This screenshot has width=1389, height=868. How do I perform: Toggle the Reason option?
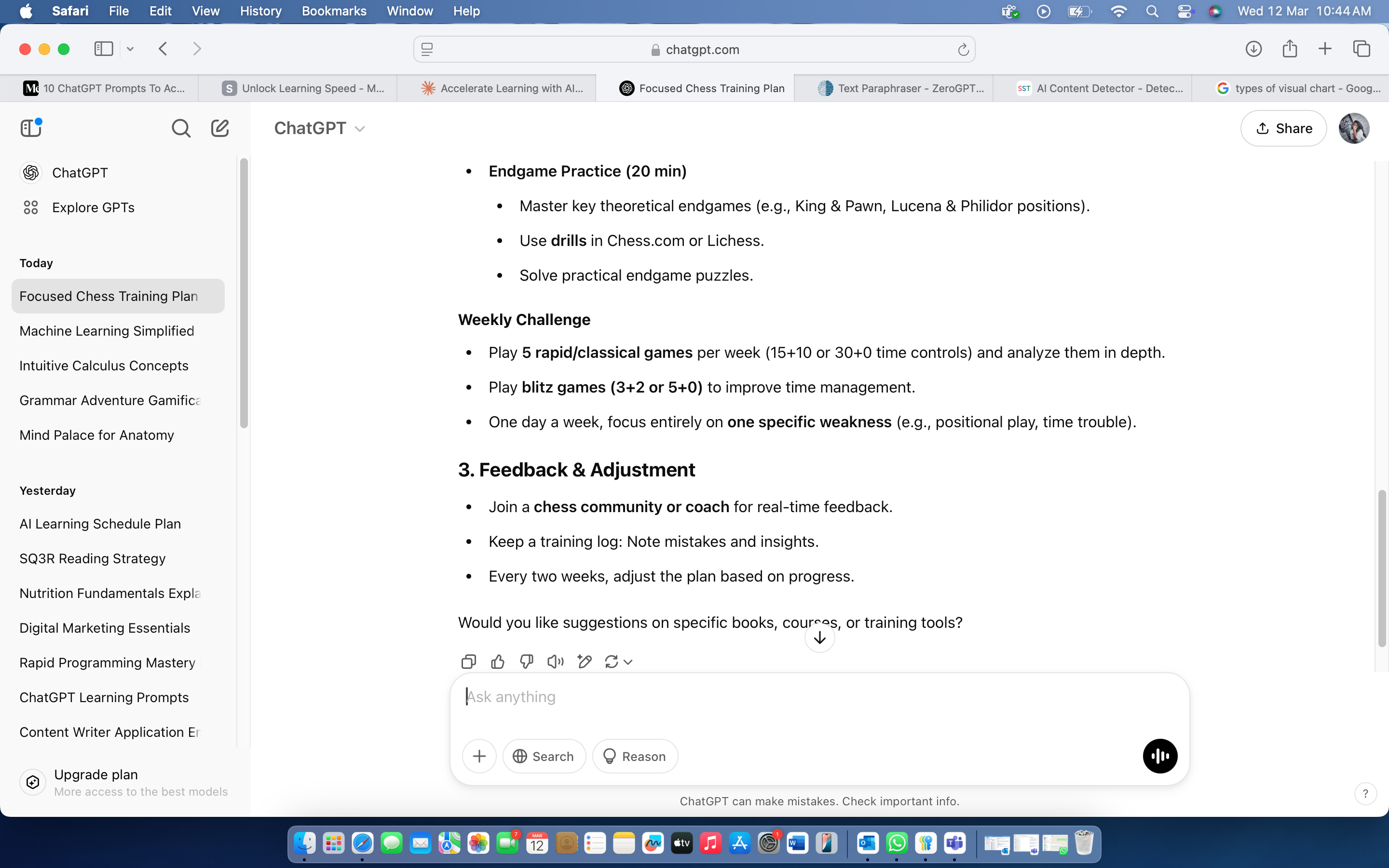(635, 756)
